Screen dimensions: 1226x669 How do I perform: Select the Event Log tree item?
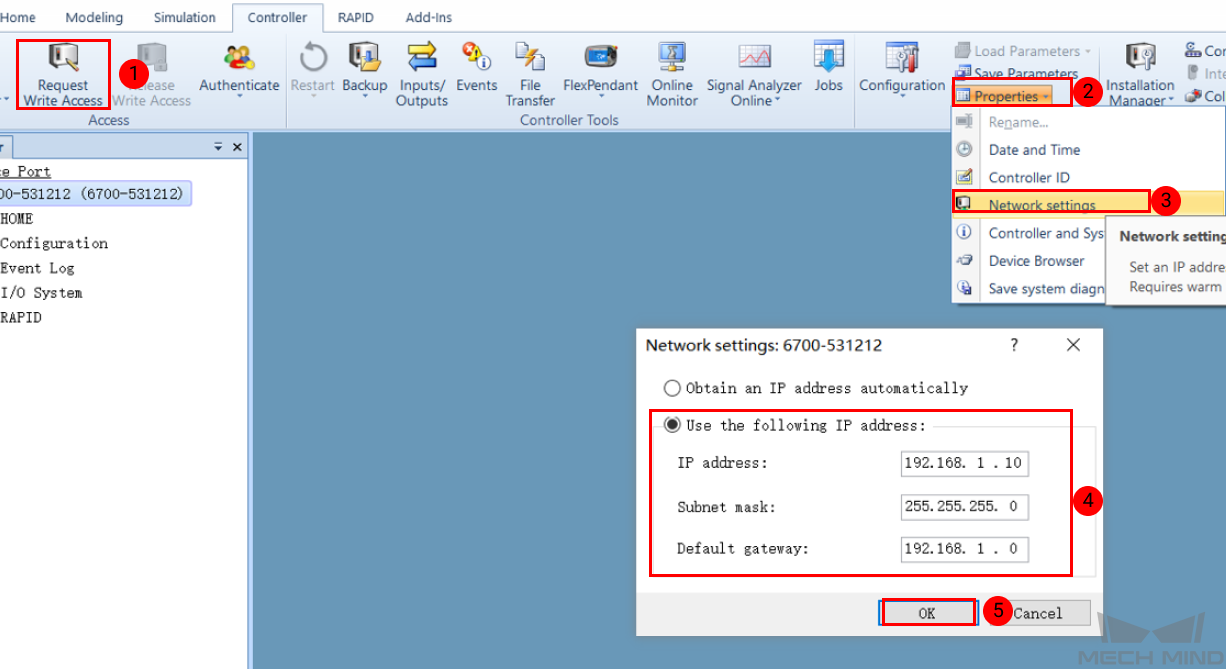[x=37, y=268]
